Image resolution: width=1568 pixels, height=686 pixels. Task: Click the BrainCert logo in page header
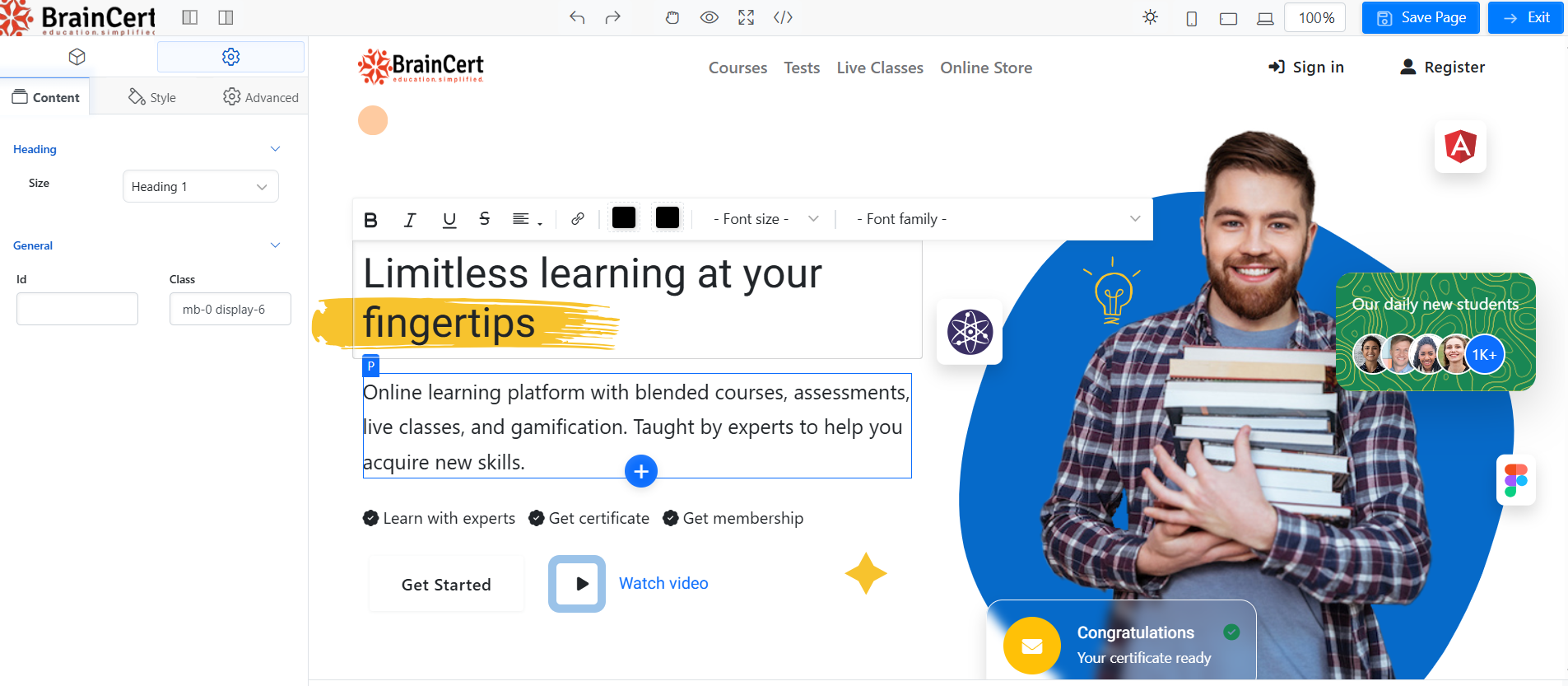[421, 67]
